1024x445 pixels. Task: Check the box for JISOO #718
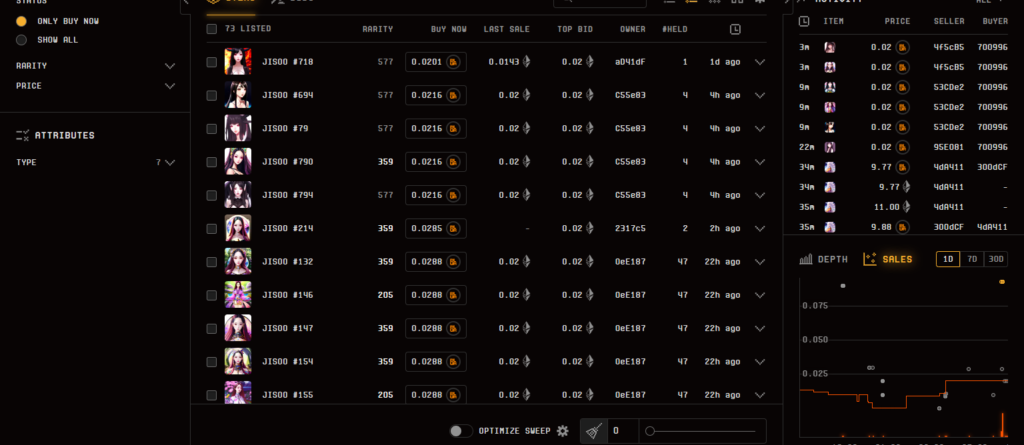pyautogui.click(x=212, y=62)
